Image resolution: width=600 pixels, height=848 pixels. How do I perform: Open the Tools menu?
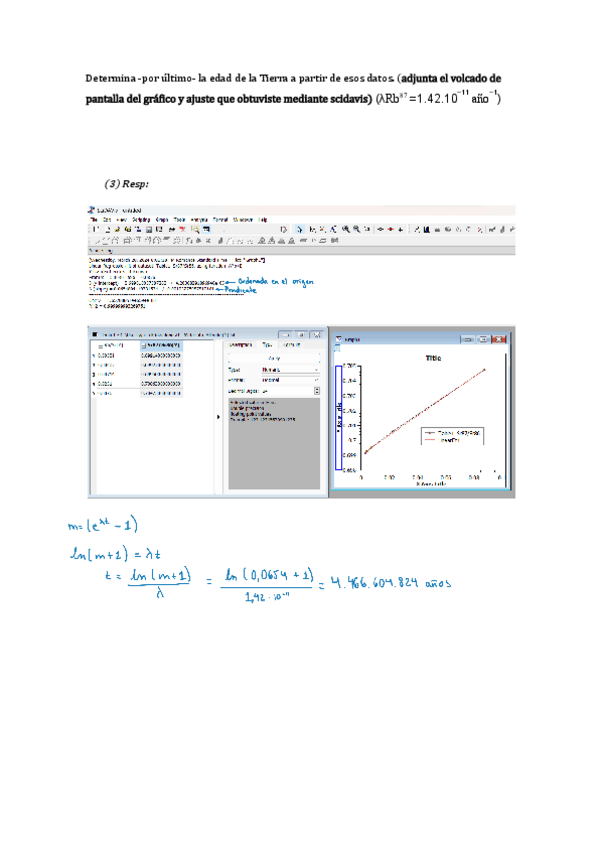[x=180, y=220]
